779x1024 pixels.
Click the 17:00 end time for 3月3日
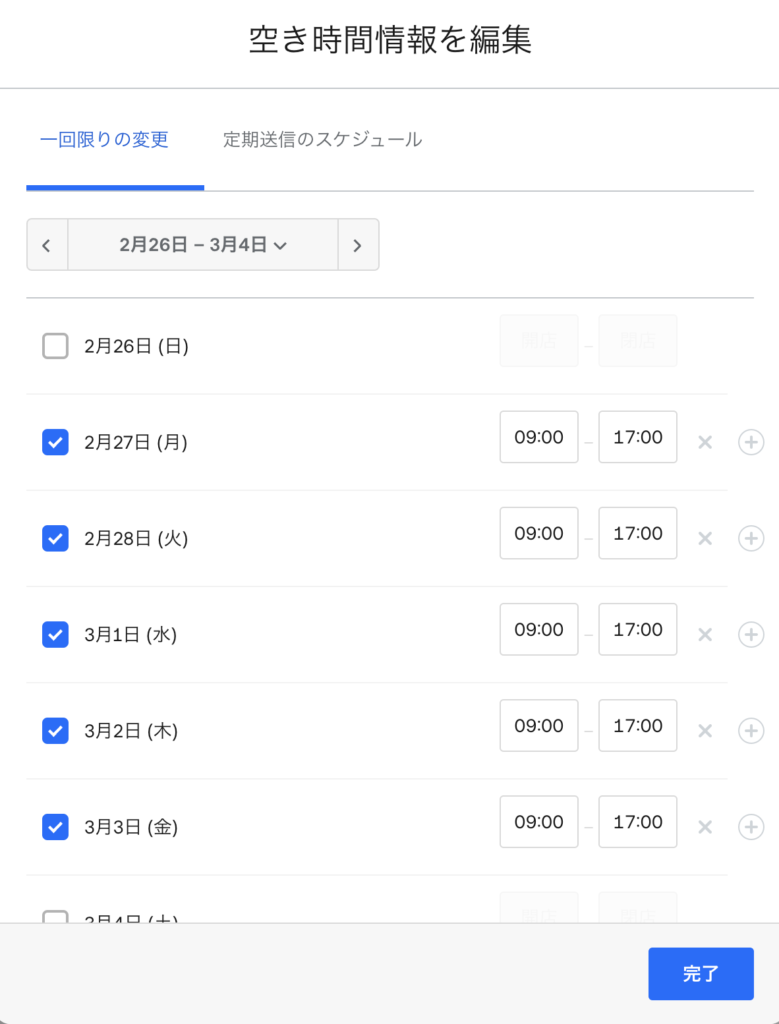tap(638, 822)
